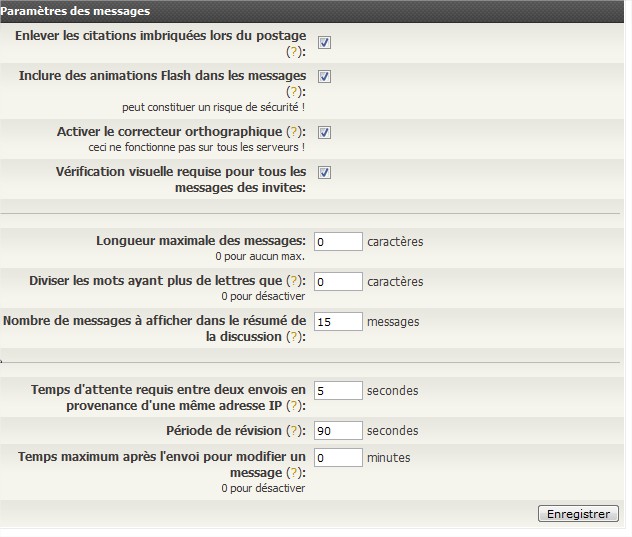632x537 pixels.
Task: Uncheck Enlever les citations imbriquées checkbox
Action: [324, 42]
